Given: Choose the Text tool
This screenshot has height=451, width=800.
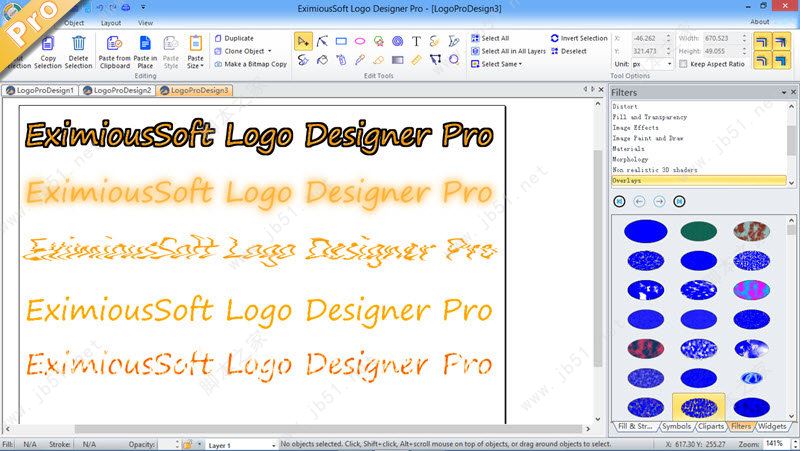Looking at the screenshot, I should [416, 41].
